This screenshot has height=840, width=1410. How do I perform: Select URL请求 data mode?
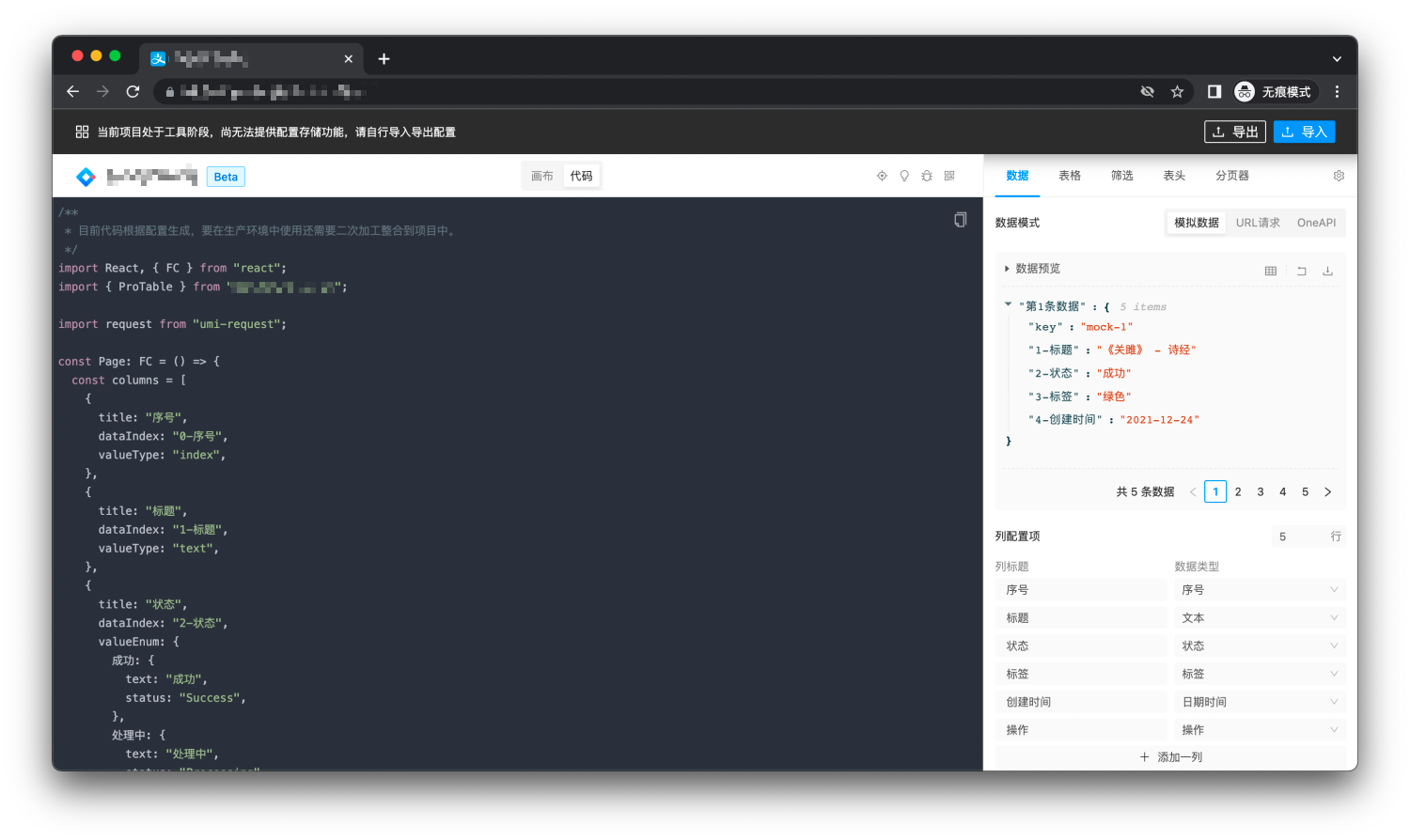pos(1258,223)
